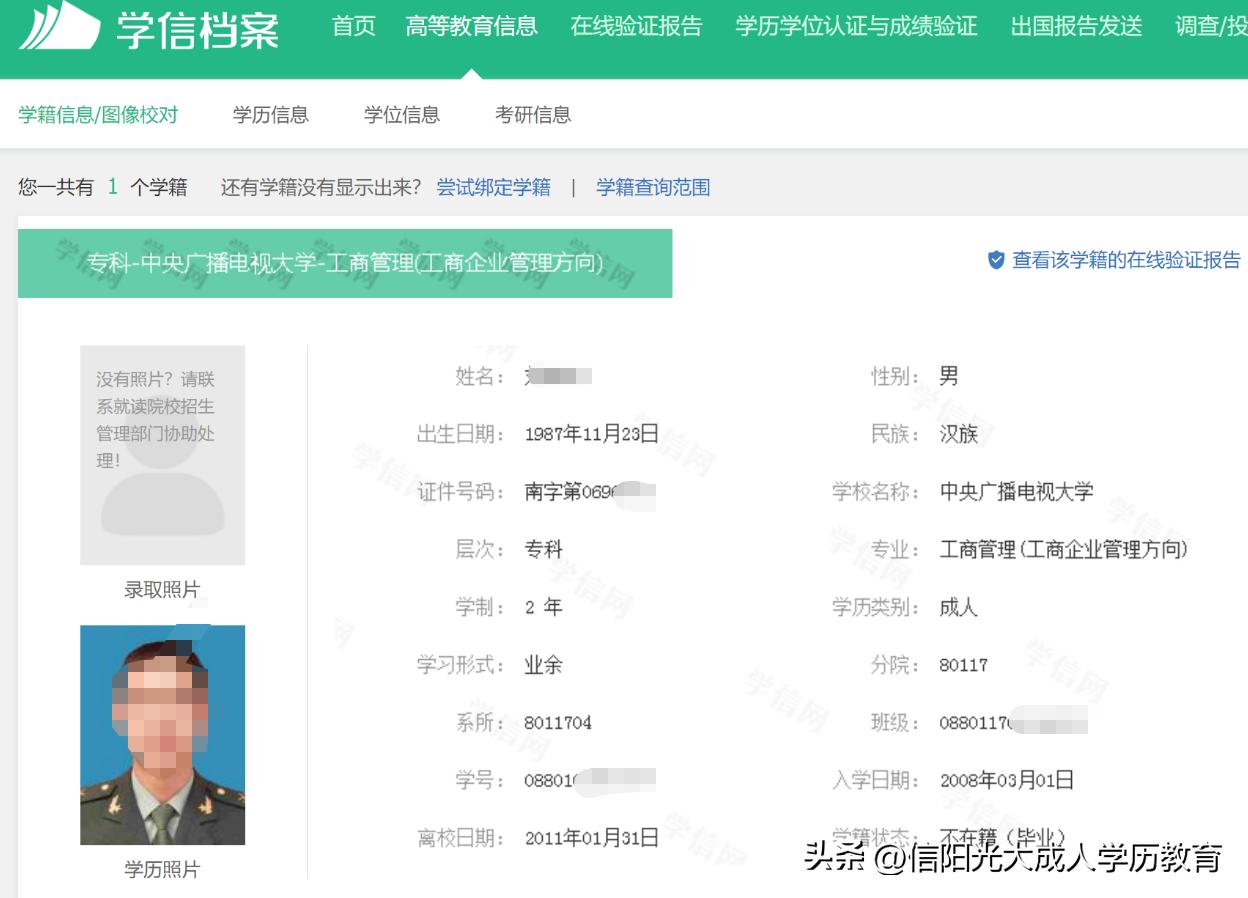Select the 高等教育信息 navigation item
This screenshot has width=1248, height=898.
473,28
